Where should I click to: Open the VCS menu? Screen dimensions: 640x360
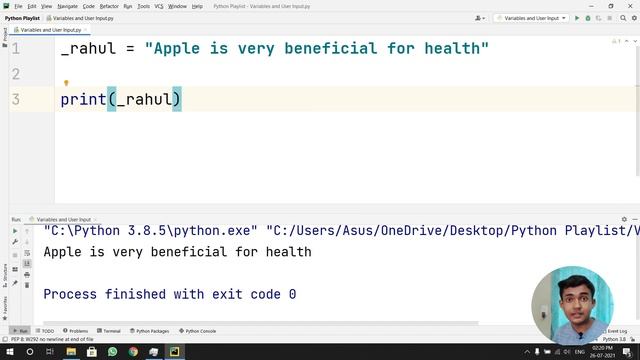[x=159, y=6]
